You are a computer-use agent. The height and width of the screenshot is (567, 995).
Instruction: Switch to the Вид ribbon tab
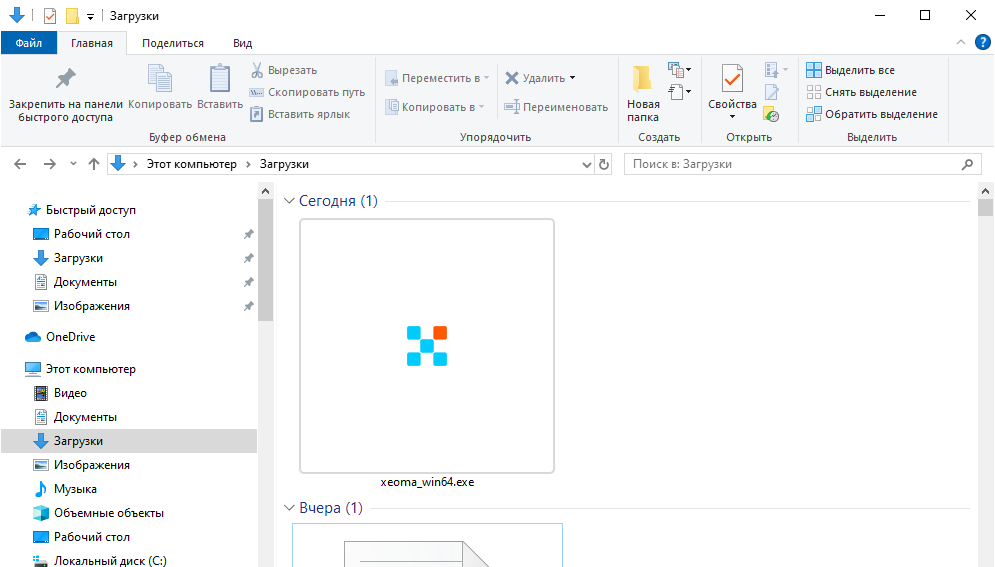tap(242, 43)
